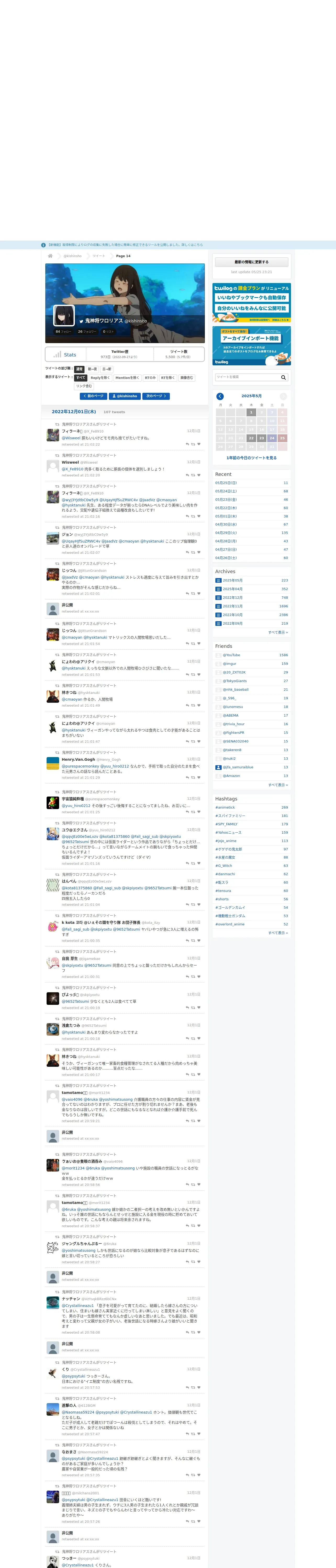Open hashtag #animetick
The height and width of the screenshot is (1568, 336).
point(225,807)
